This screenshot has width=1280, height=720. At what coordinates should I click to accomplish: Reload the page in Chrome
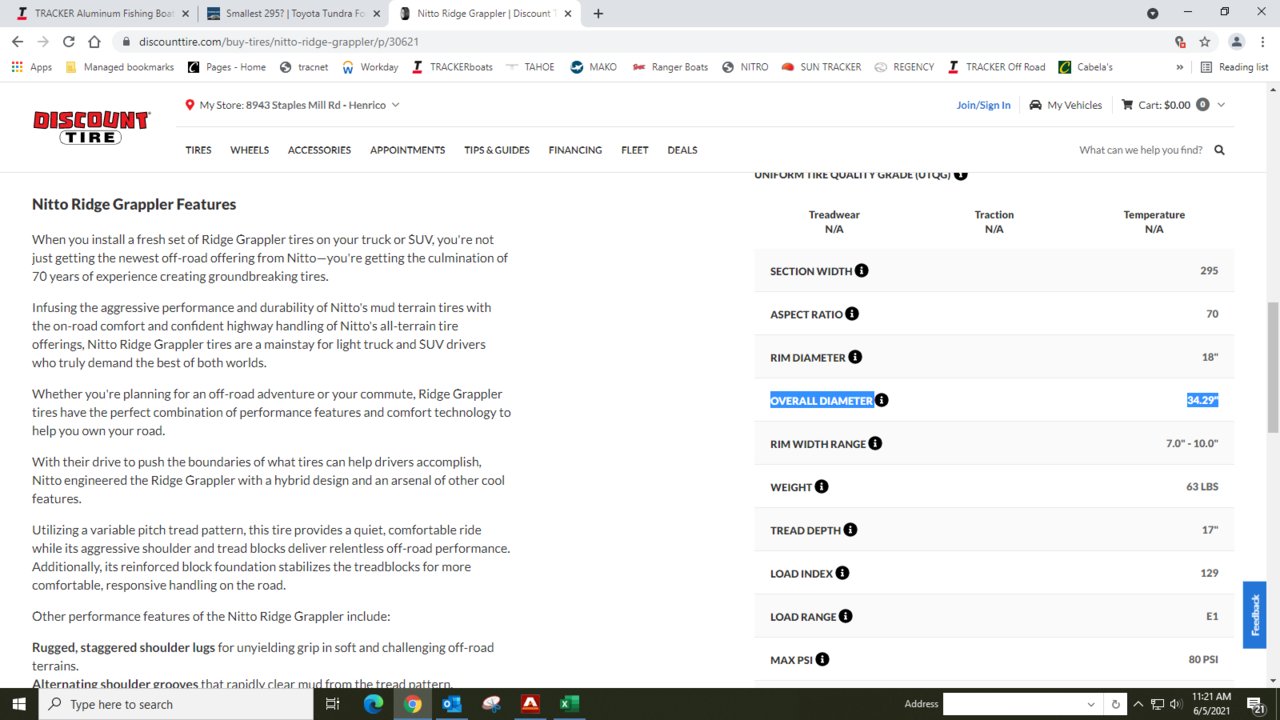pyautogui.click(x=68, y=42)
